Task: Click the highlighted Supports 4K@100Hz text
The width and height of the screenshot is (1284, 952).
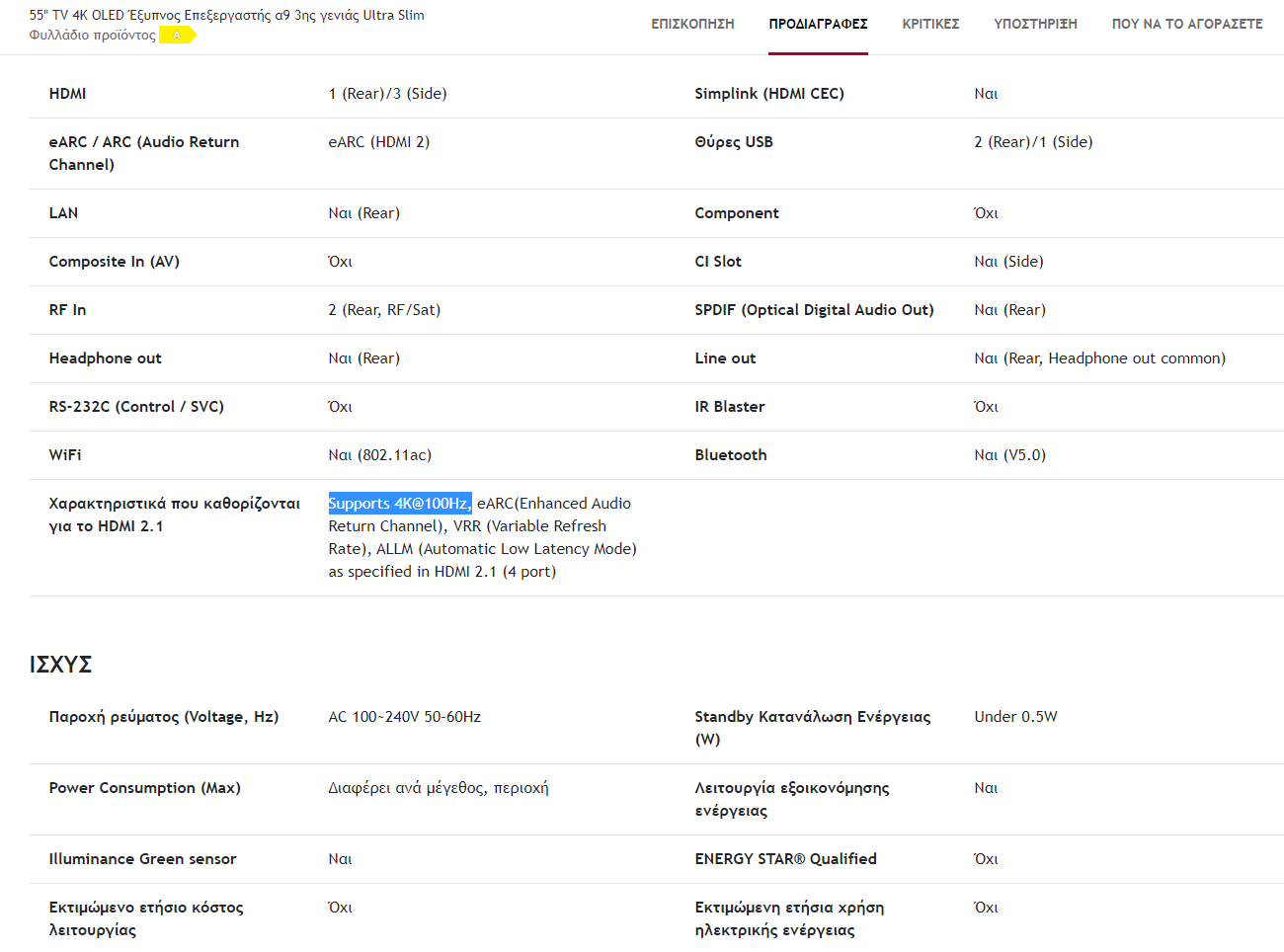Action: click(399, 504)
